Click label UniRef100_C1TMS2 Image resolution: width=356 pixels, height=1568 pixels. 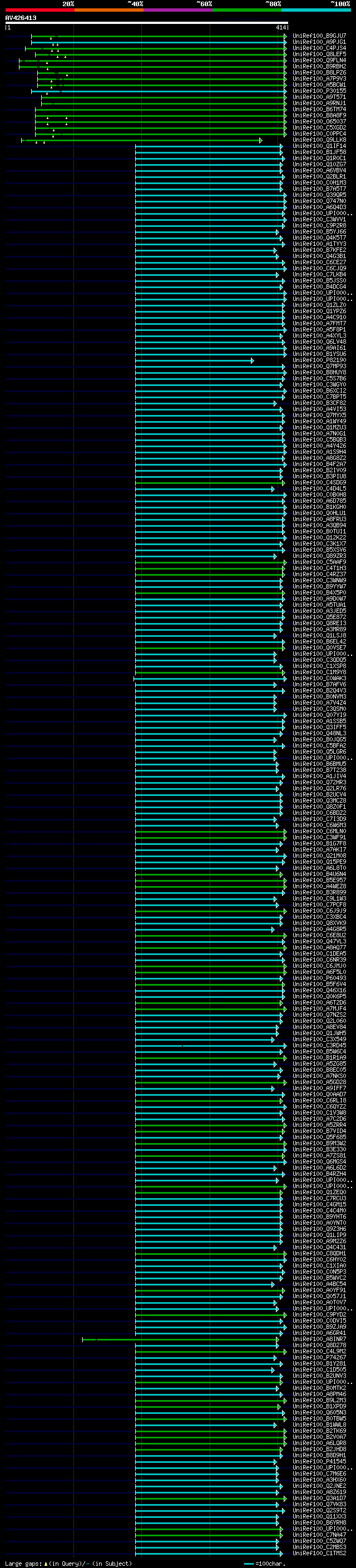click(x=319, y=1554)
